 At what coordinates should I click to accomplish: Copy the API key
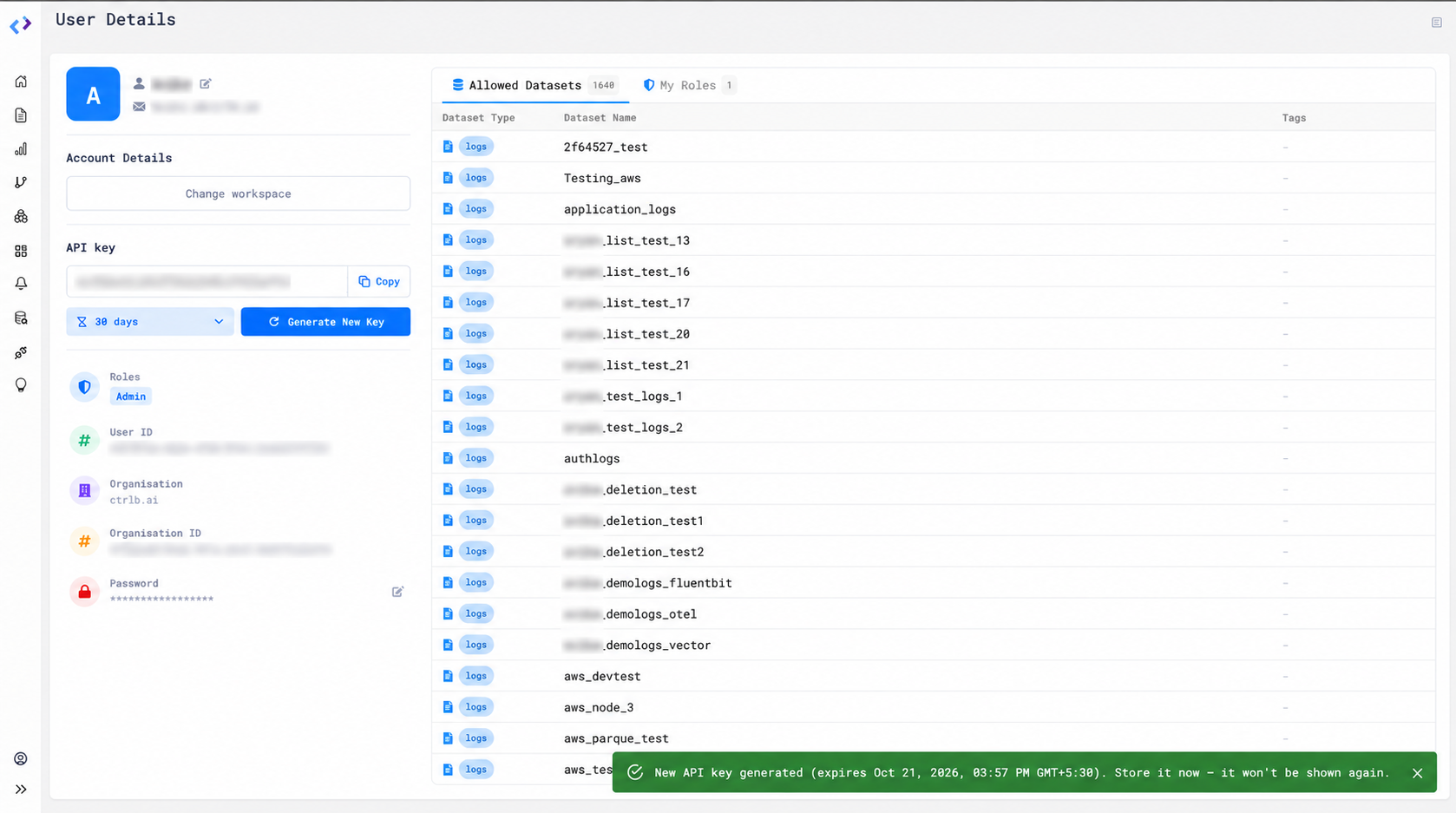click(379, 281)
